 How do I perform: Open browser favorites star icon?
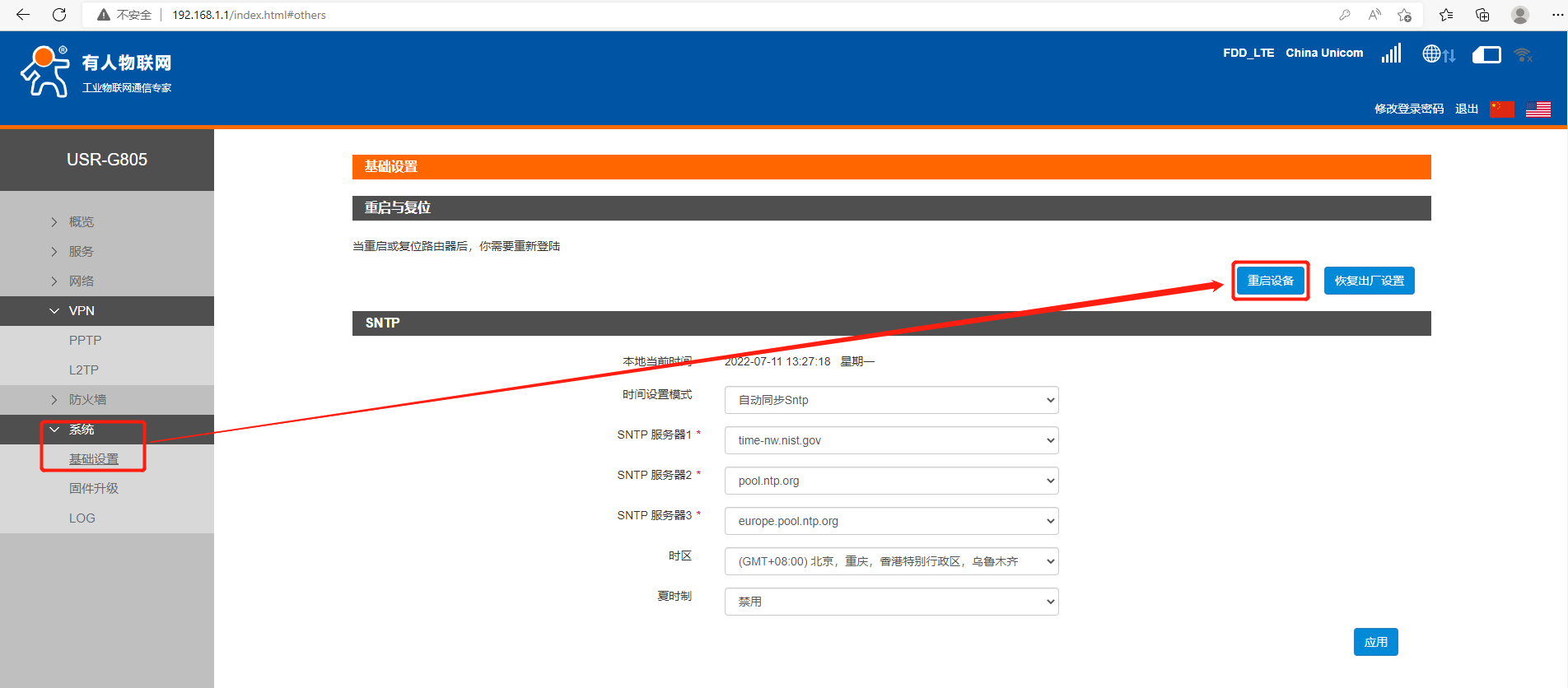coord(1445,15)
